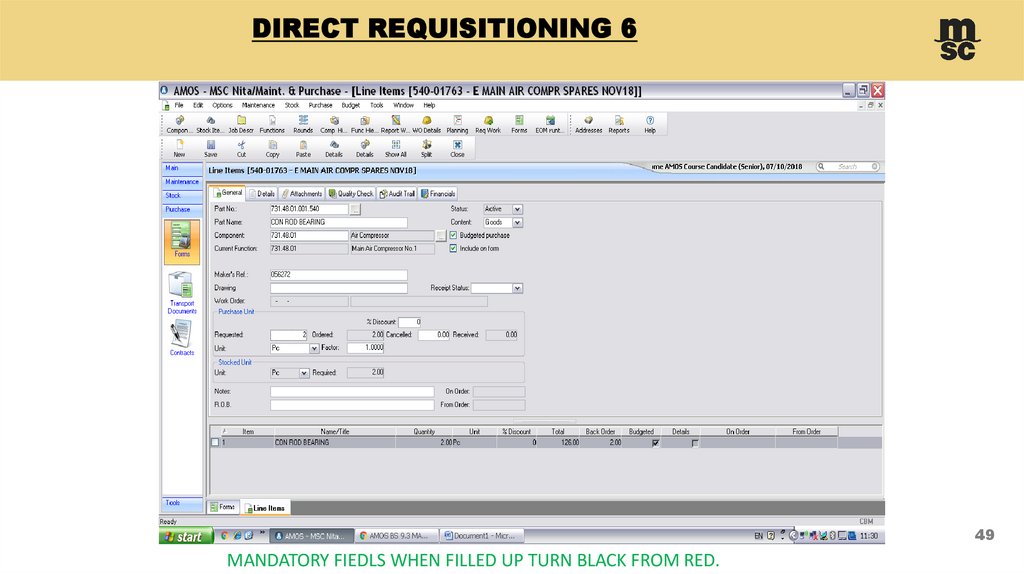
Task: Open Reports toolbar icon
Action: click(619, 124)
